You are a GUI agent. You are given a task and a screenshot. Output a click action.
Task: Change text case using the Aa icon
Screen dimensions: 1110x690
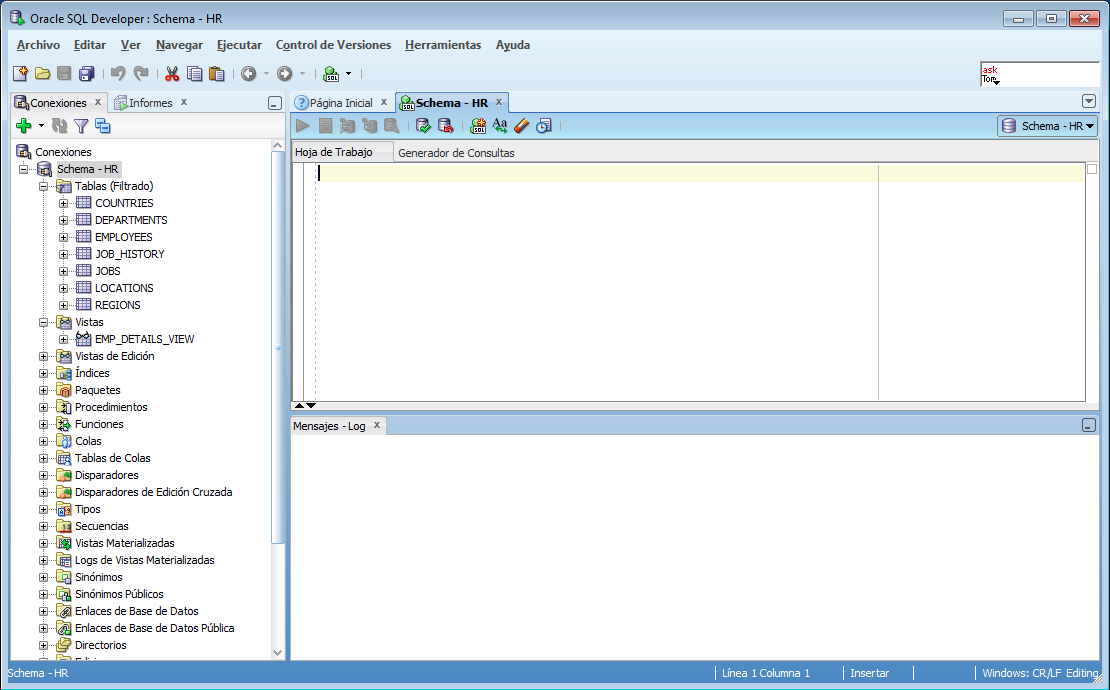499,125
